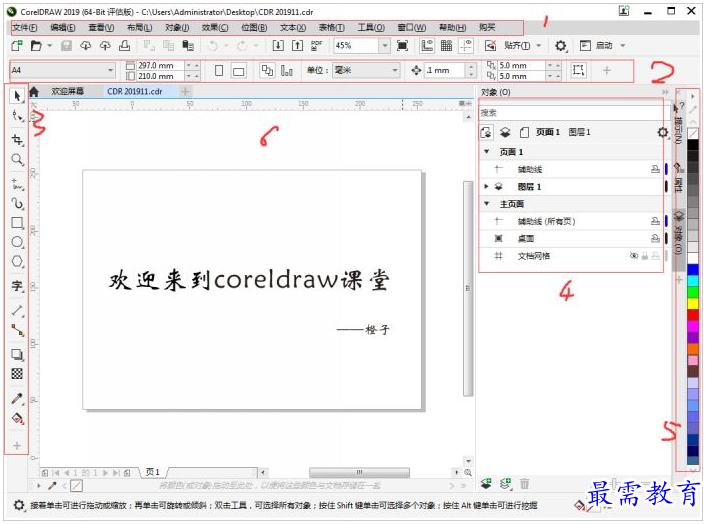Open the 启动 launcher dropdown arrow
The height and width of the screenshot is (525, 709).
tap(623, 46)
